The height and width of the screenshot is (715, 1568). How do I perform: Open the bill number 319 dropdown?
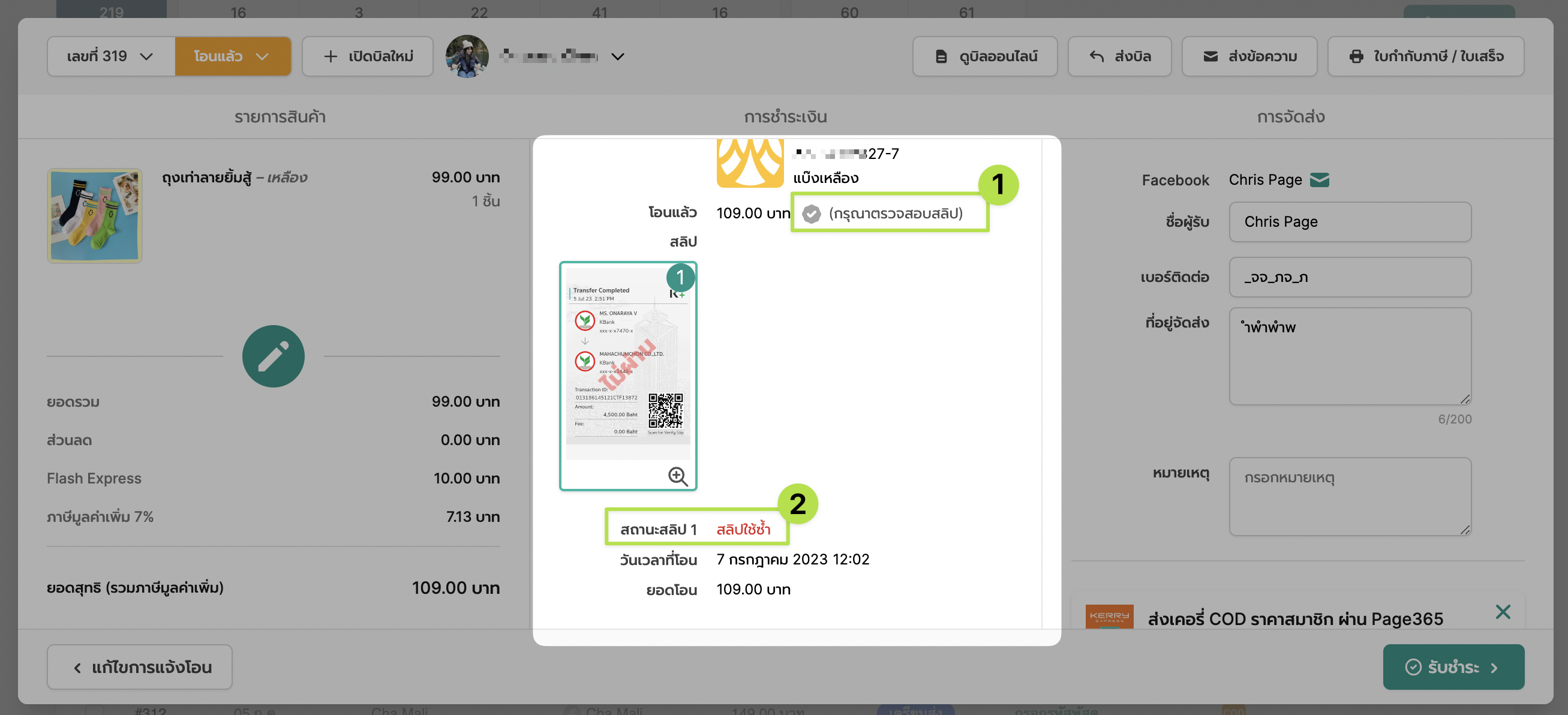[x=110, y=56]
